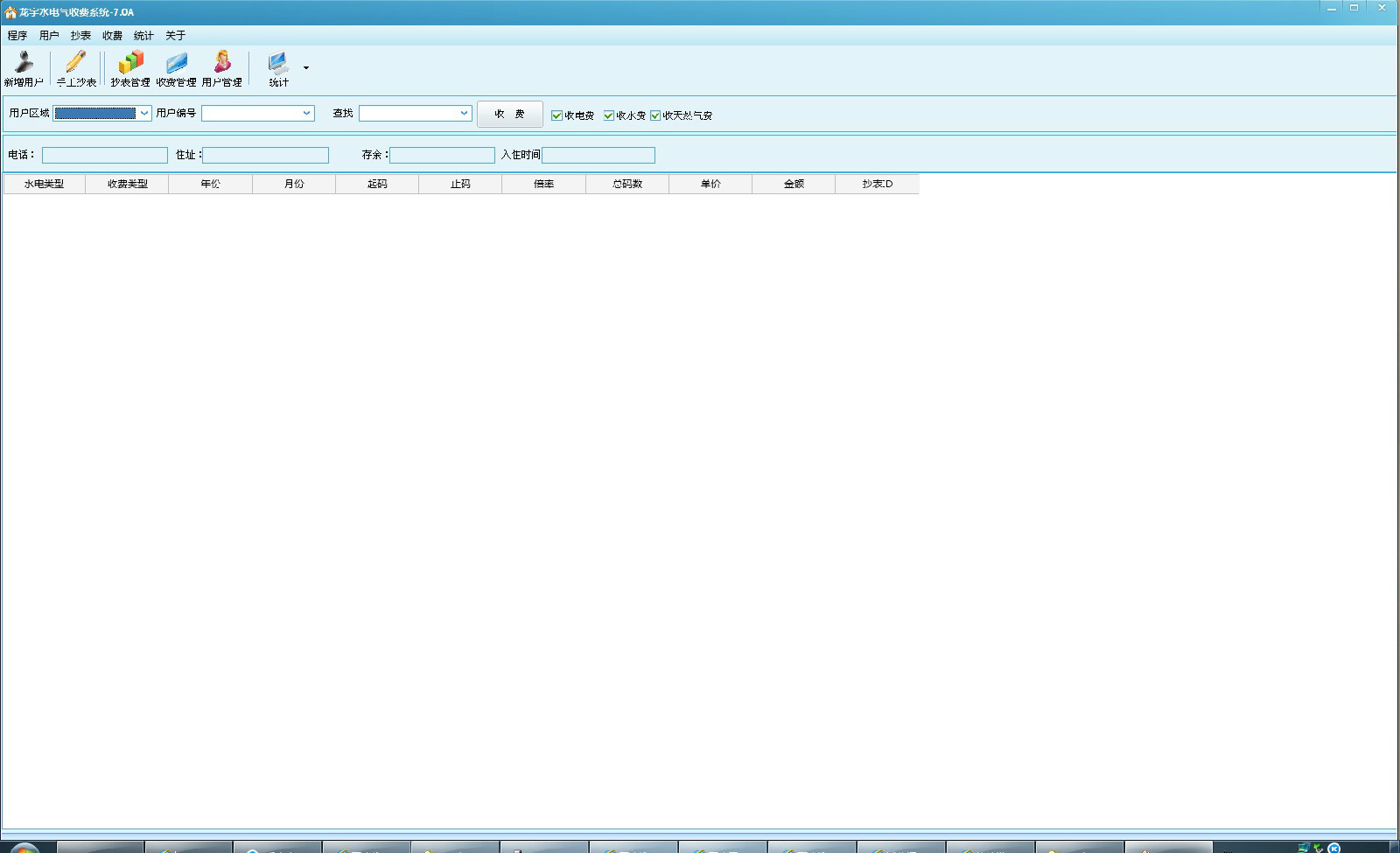The width and height of the screenshot is (1400, 853).
Task: Click the 止码 column header
Action: pyautogui.click(x=460, y=184)
